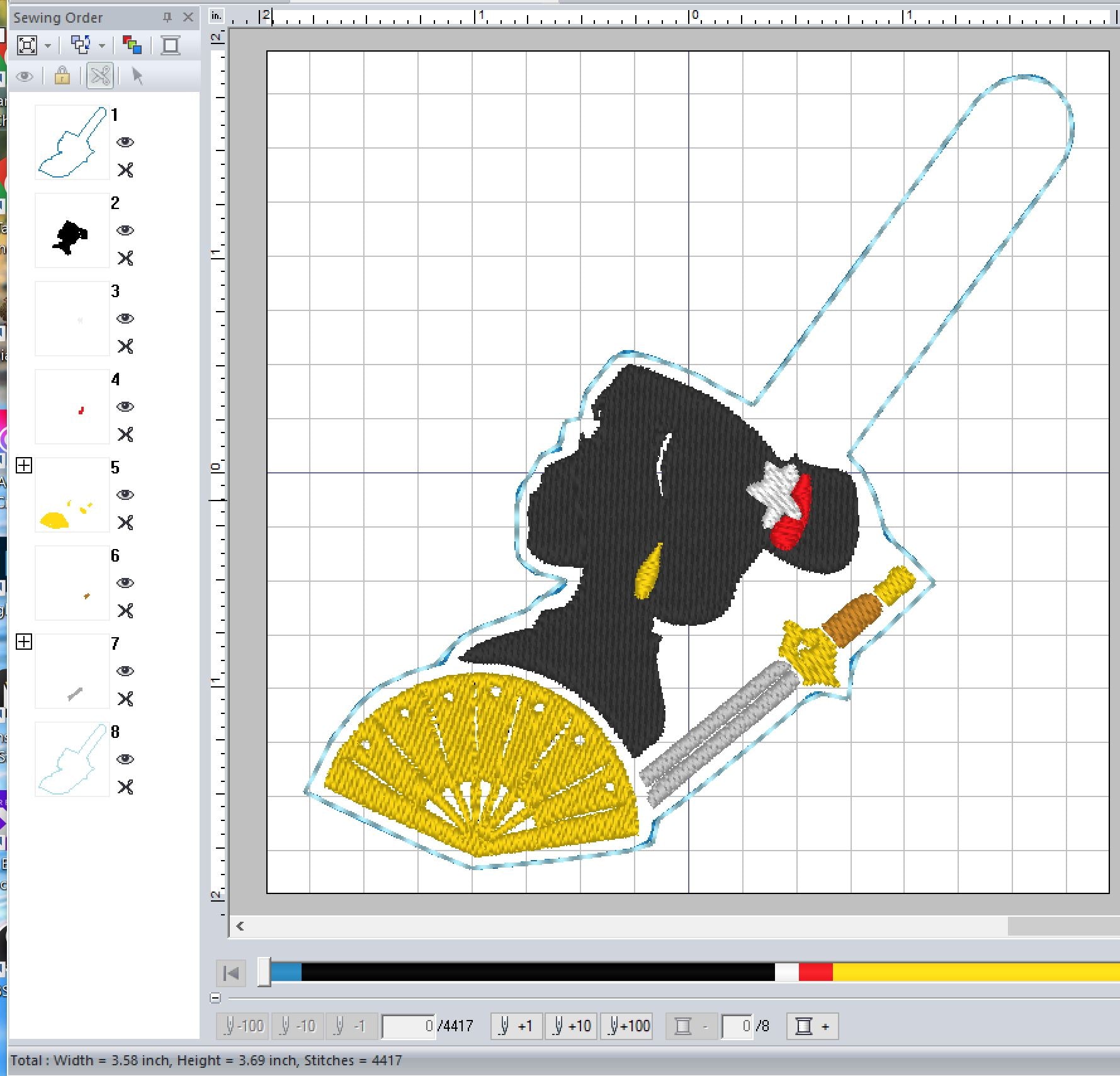Toggle visibility of sewing step 5
Screen dimensions: 1120x1076
(x=125, y=495)
